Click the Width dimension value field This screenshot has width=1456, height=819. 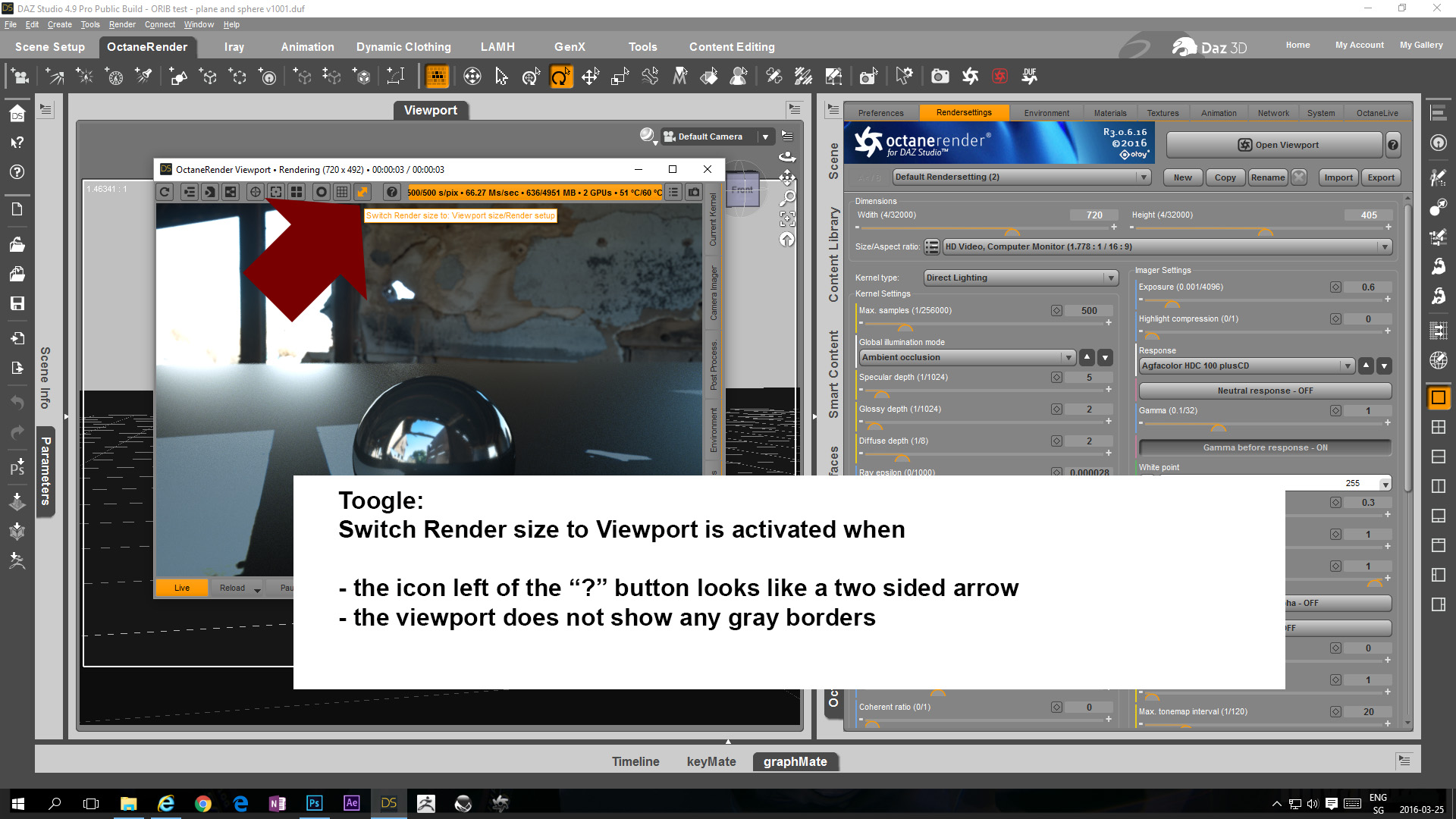click(1094, 215)
